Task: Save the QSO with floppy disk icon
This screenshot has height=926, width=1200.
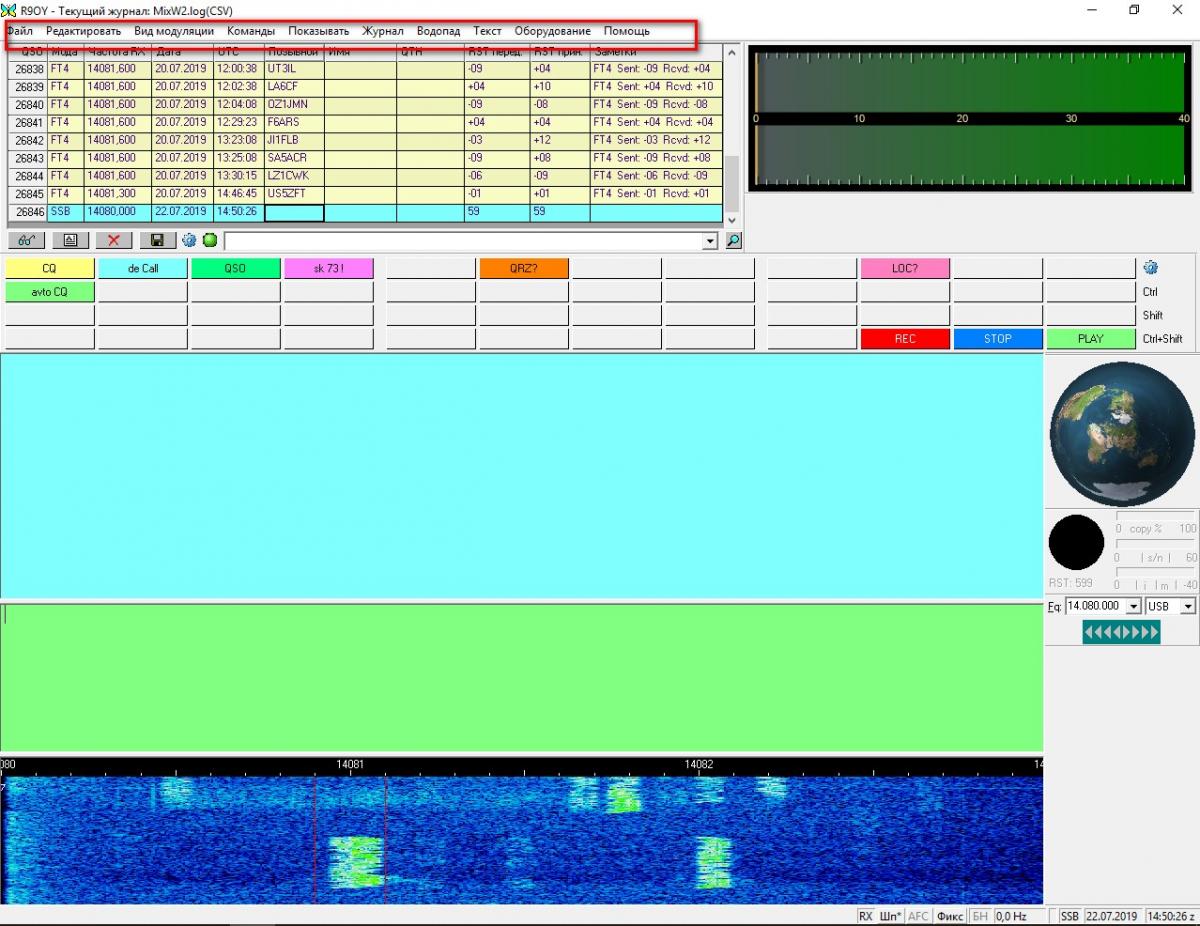Action: click(157, 241)
